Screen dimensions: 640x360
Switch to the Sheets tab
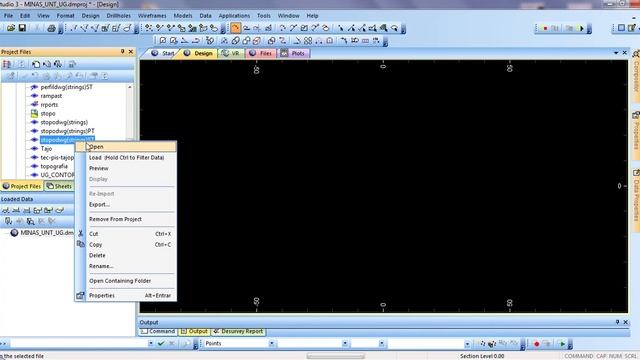point(59,186)
